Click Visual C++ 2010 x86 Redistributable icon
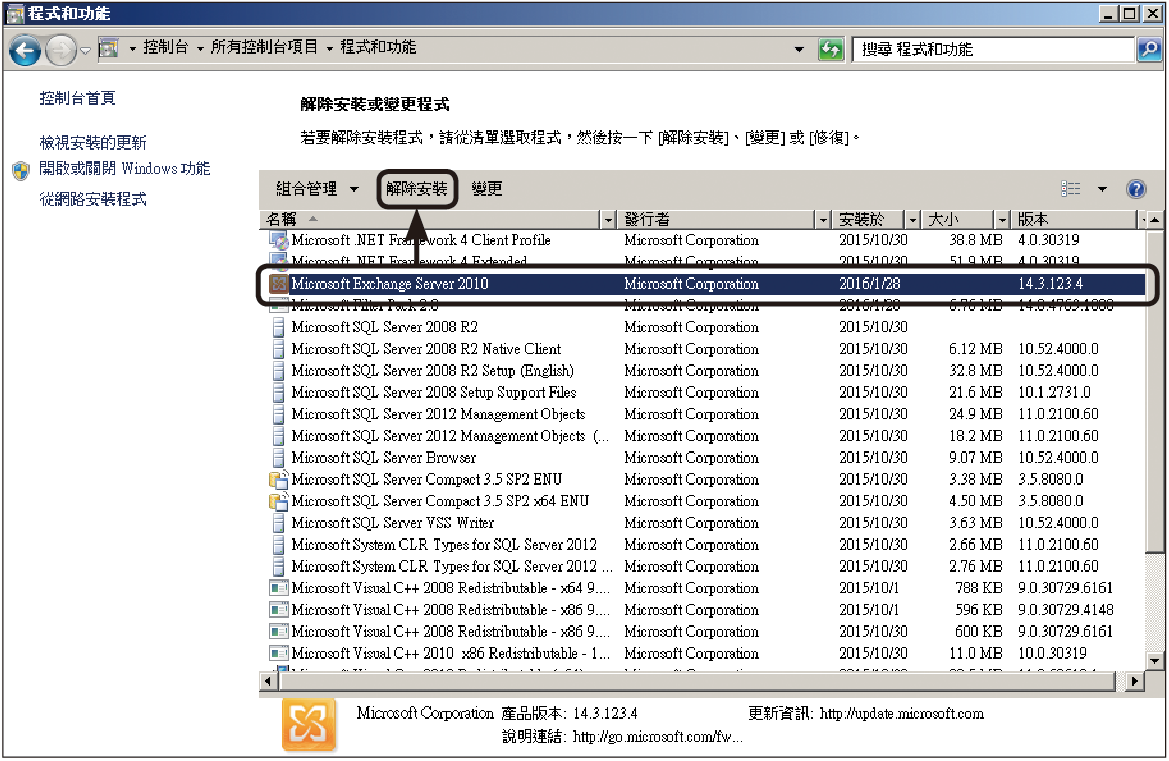 279,653
